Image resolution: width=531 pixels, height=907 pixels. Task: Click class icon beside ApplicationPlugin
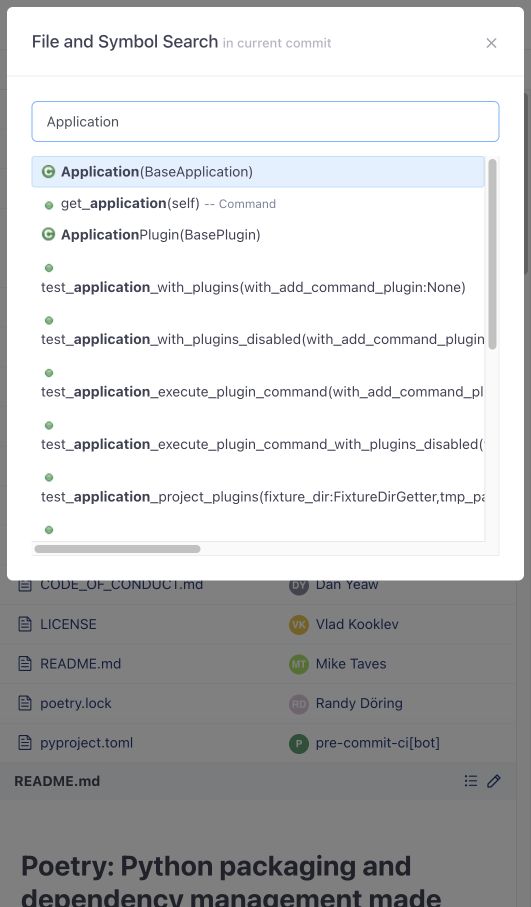[49, 234]
